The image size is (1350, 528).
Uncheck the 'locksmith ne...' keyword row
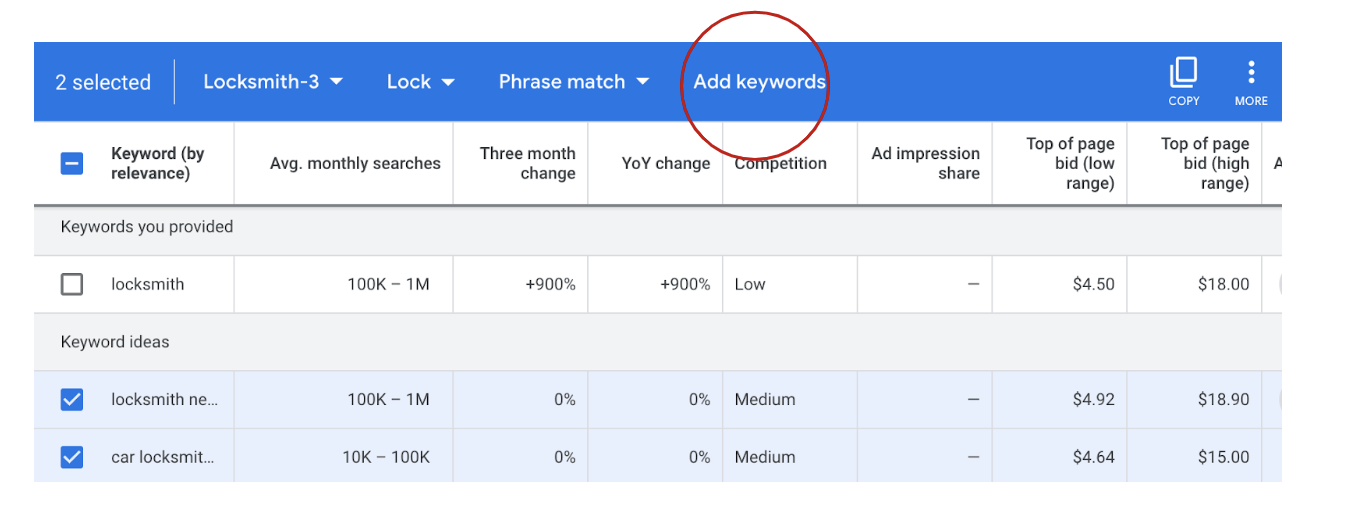(x=72, y=399)
